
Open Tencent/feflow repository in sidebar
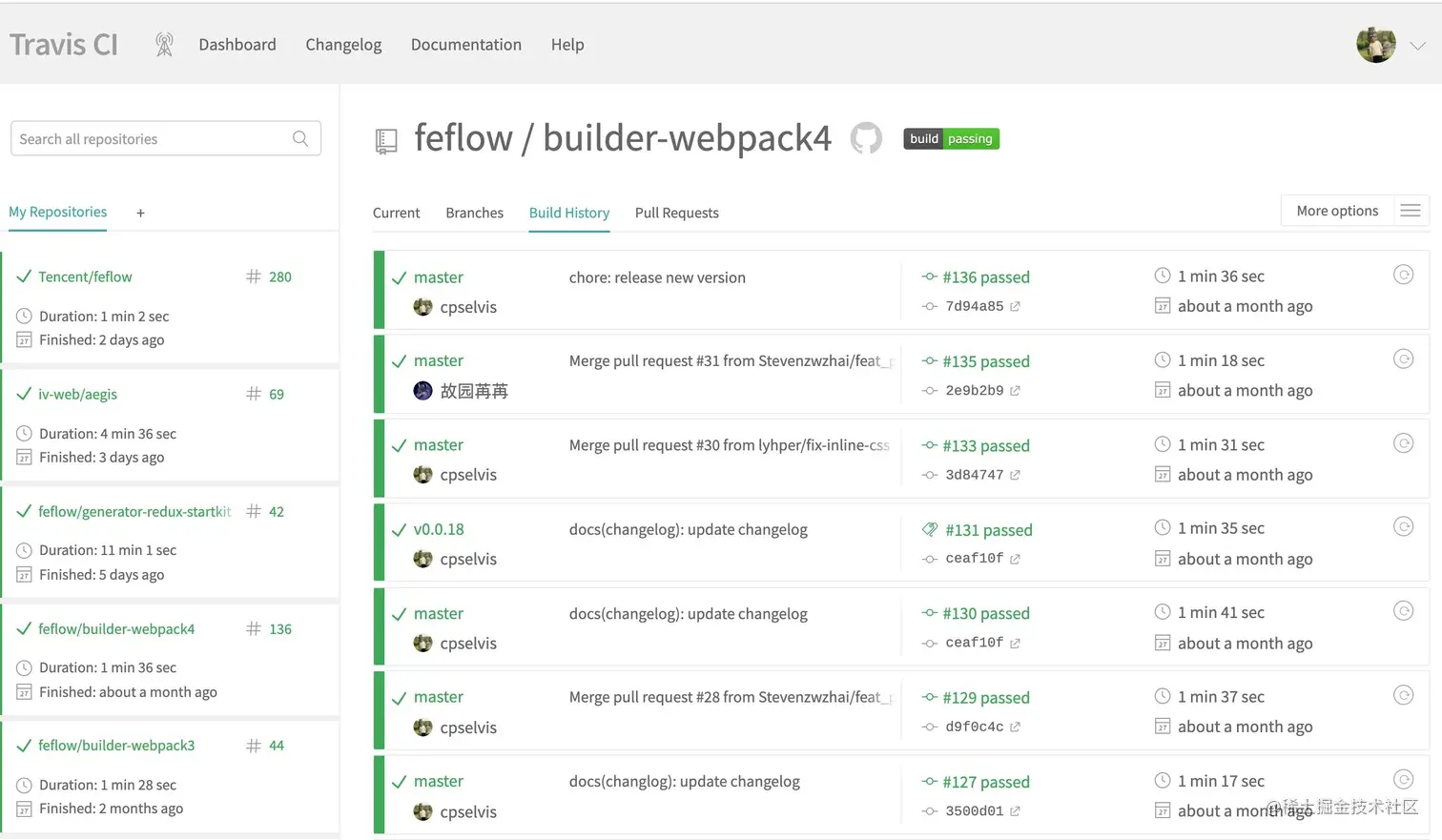[x=85, y=277]
